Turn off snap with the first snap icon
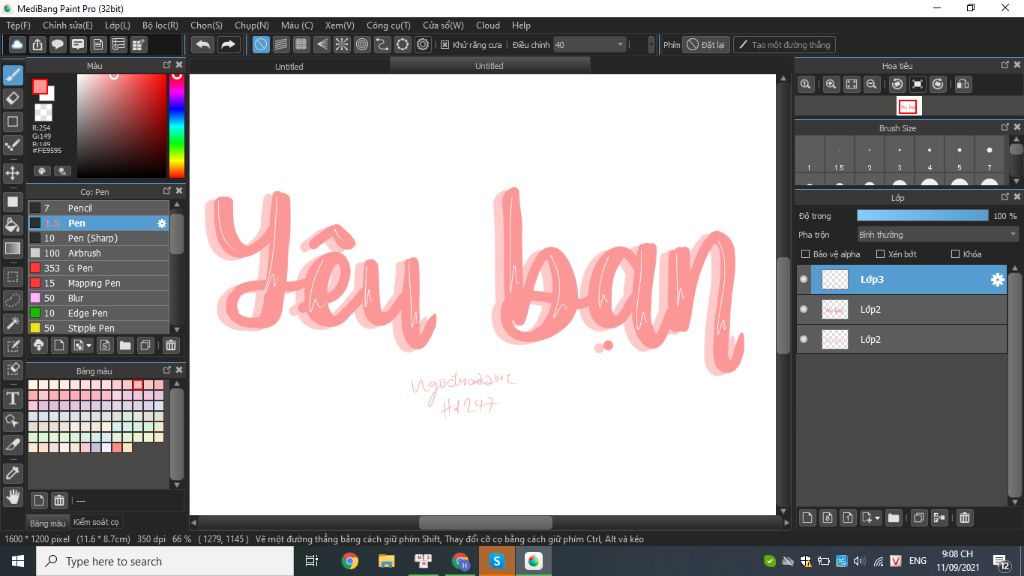The image size is (1024, 576). pos(261,44)
